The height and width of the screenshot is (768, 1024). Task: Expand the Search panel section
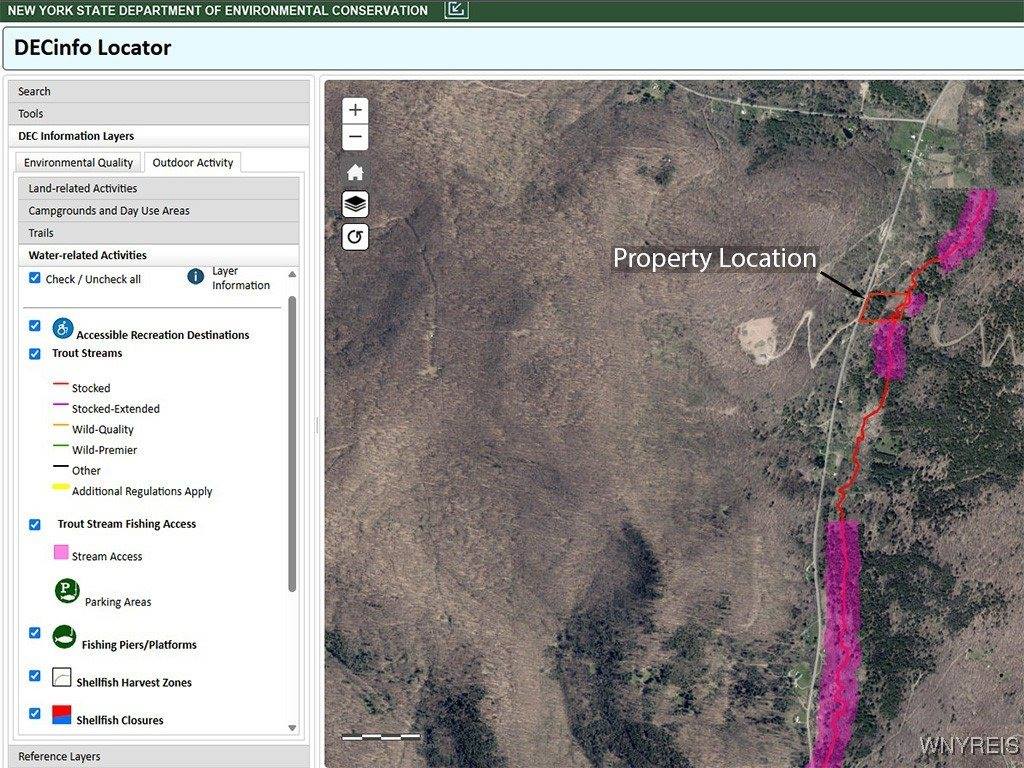(159, 91)
